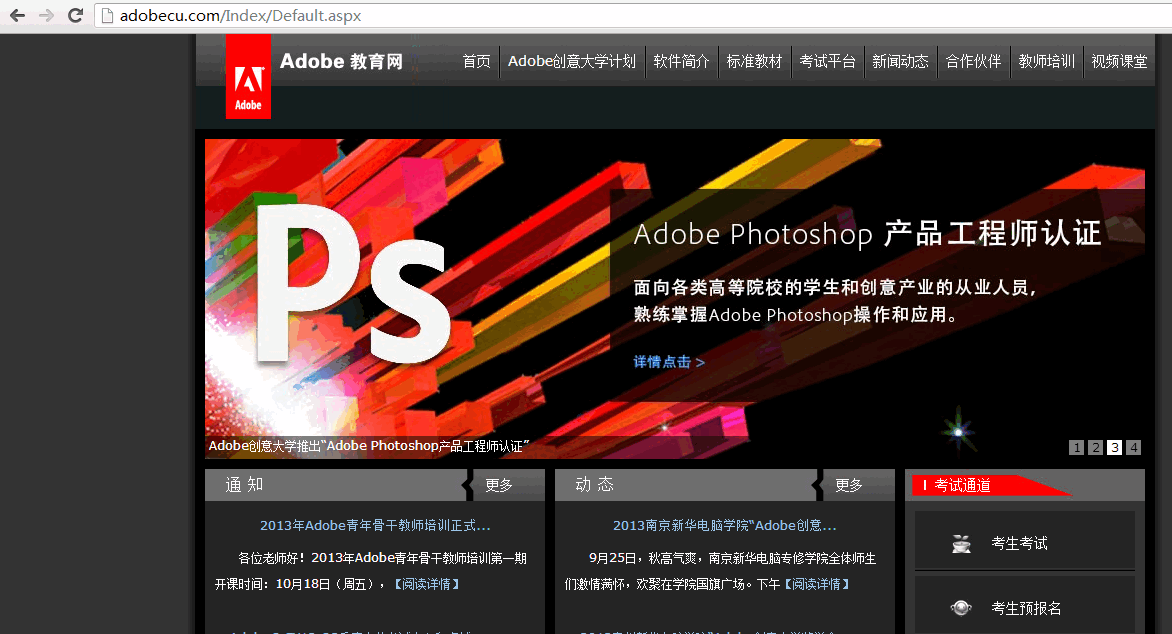Open the 软件简介 menu item
This screenshot has width=1172, height=634.
coord(681,61)
